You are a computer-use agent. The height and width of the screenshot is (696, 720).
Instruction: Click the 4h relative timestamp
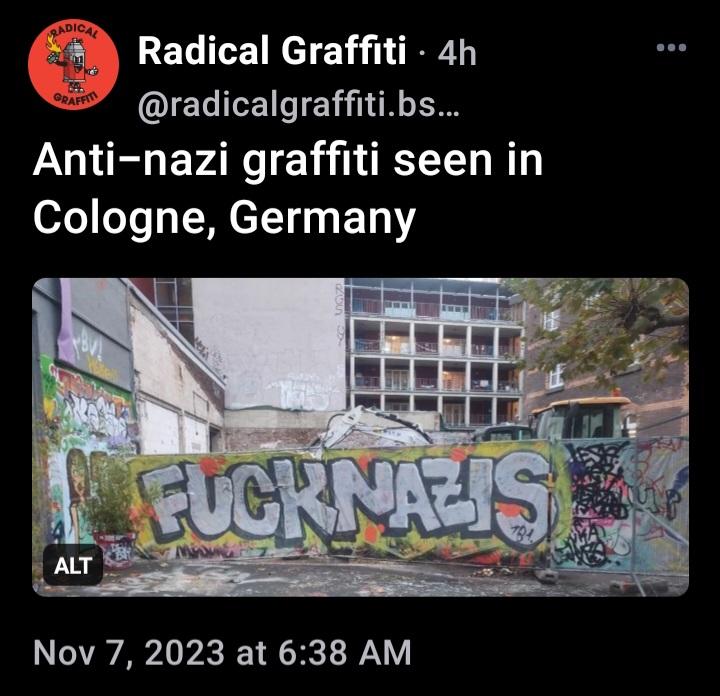pos(457,53)
